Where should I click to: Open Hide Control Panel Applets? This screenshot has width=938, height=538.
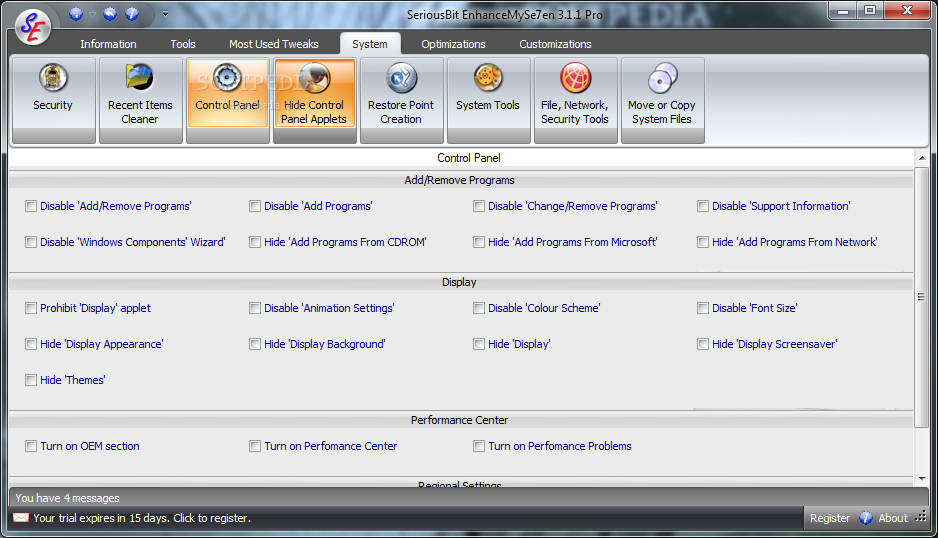[315, 100]
